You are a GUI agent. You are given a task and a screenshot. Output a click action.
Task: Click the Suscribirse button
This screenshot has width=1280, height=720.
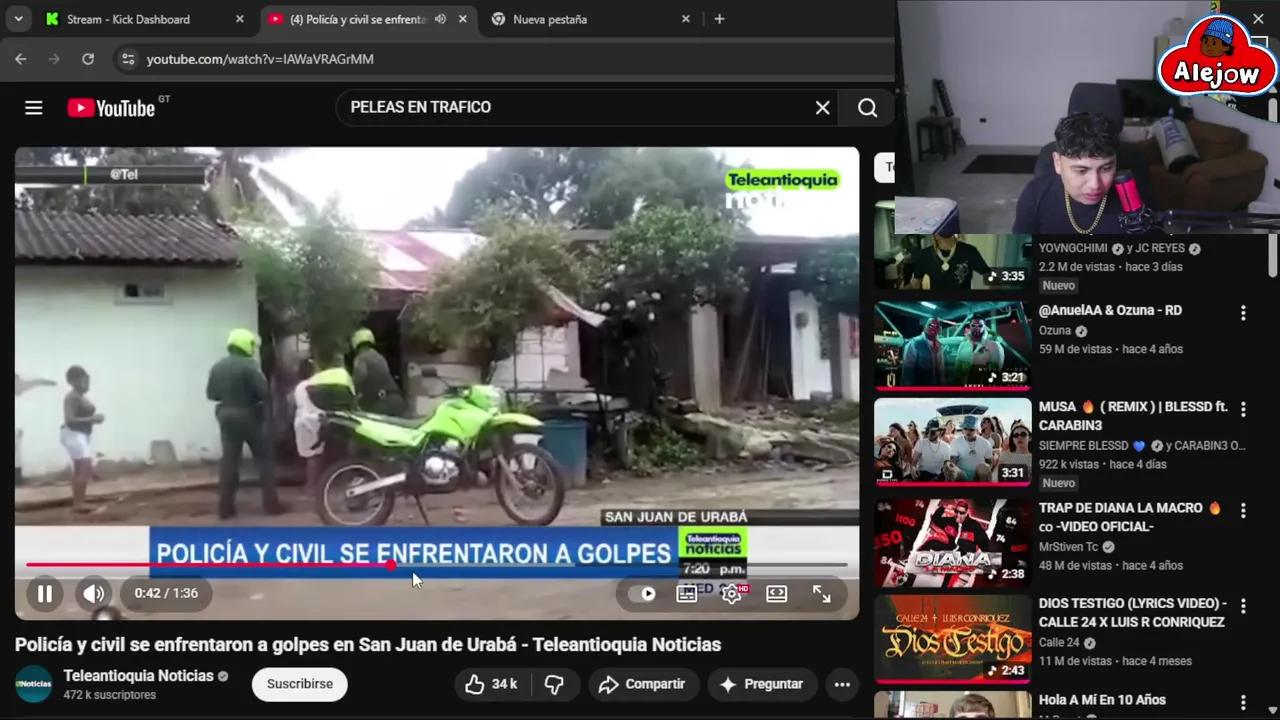(300, 684)
